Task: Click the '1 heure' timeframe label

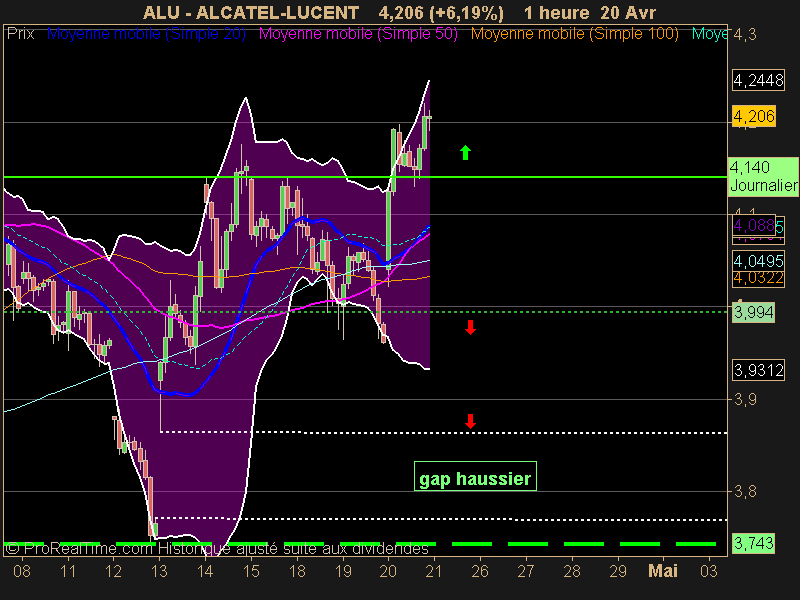Action: point(557,12)
